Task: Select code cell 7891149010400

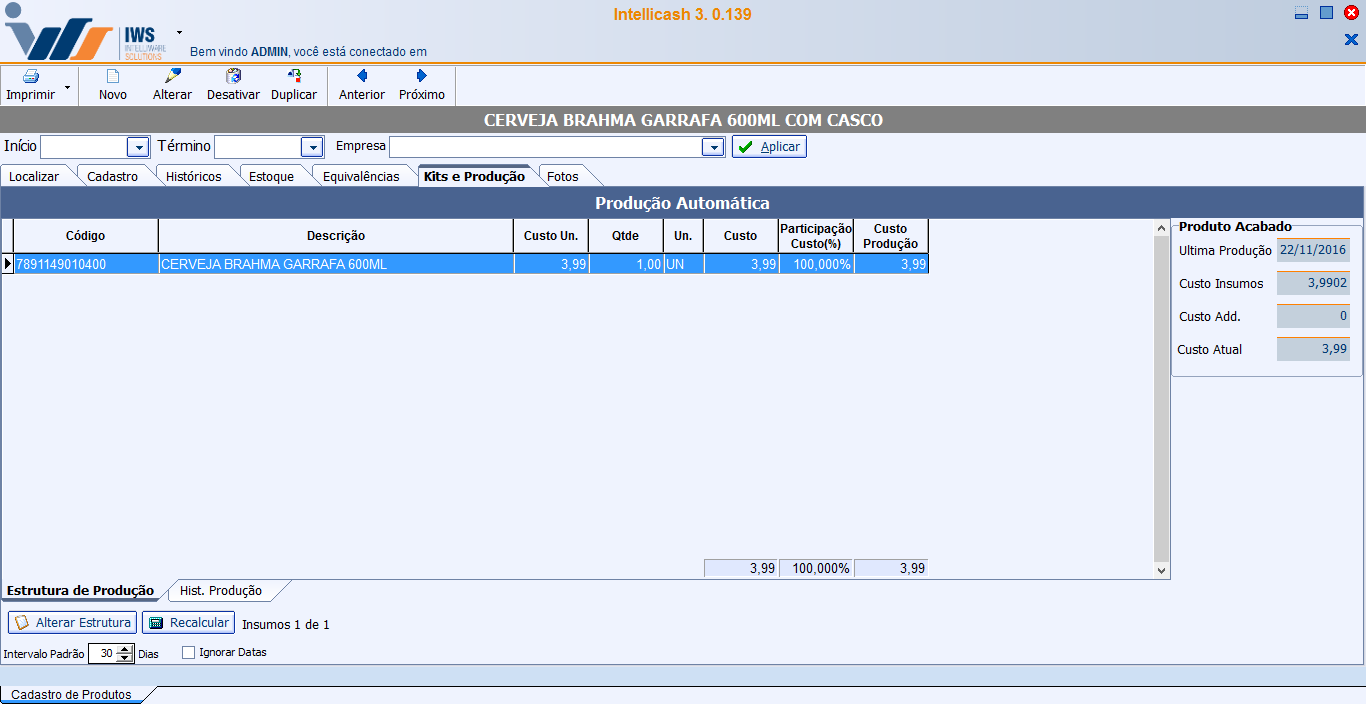Action: point(86,265)
